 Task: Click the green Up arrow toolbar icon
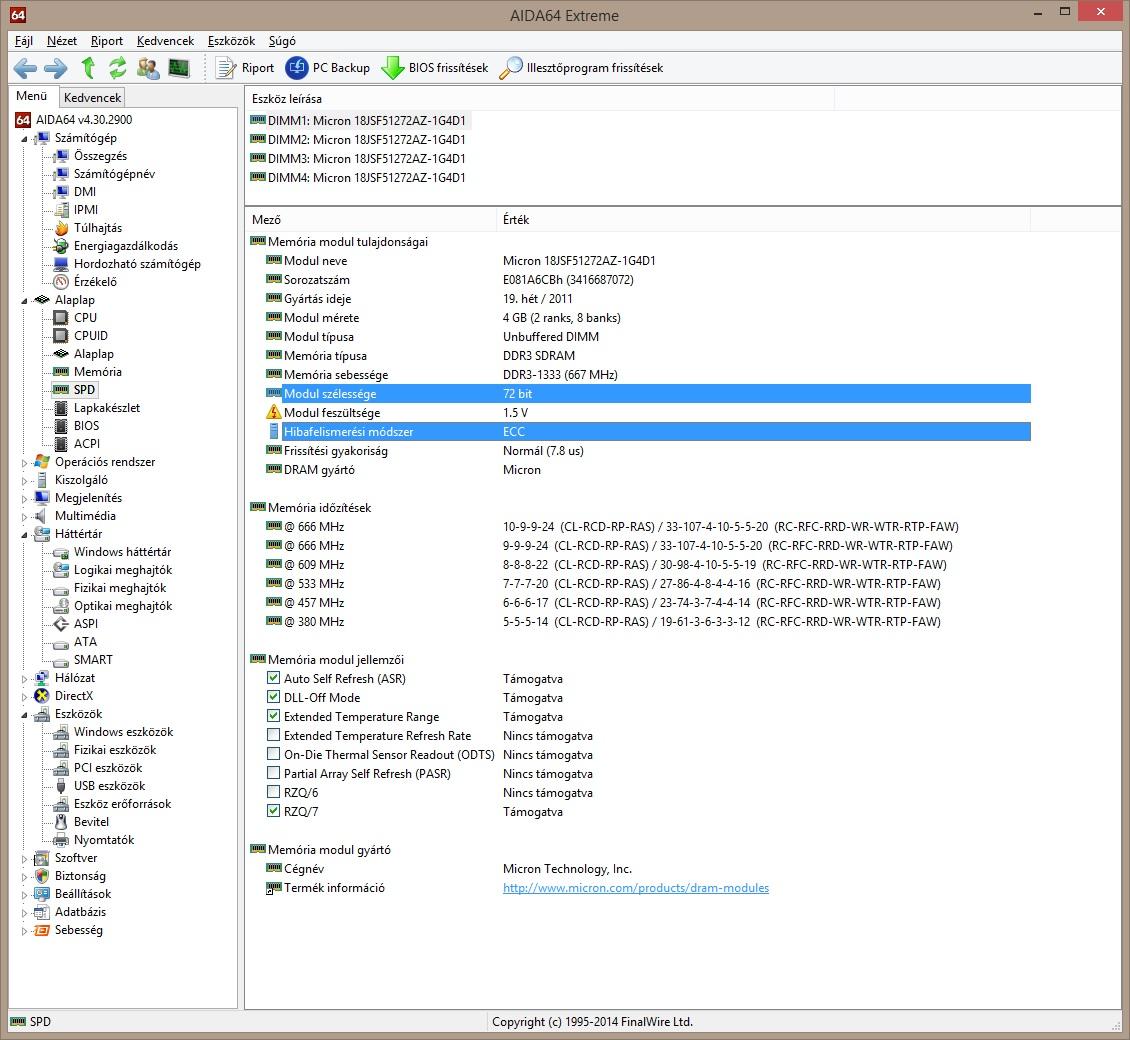click(x=88, y=68)
